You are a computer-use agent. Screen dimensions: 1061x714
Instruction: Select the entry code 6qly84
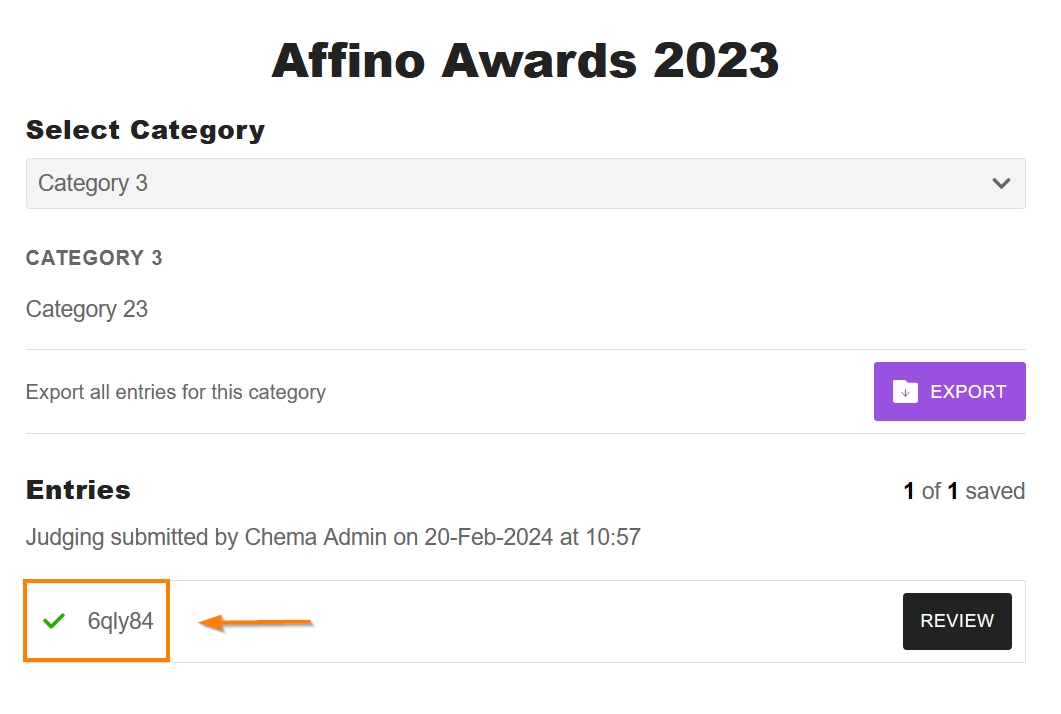click(x=121, y=621)
